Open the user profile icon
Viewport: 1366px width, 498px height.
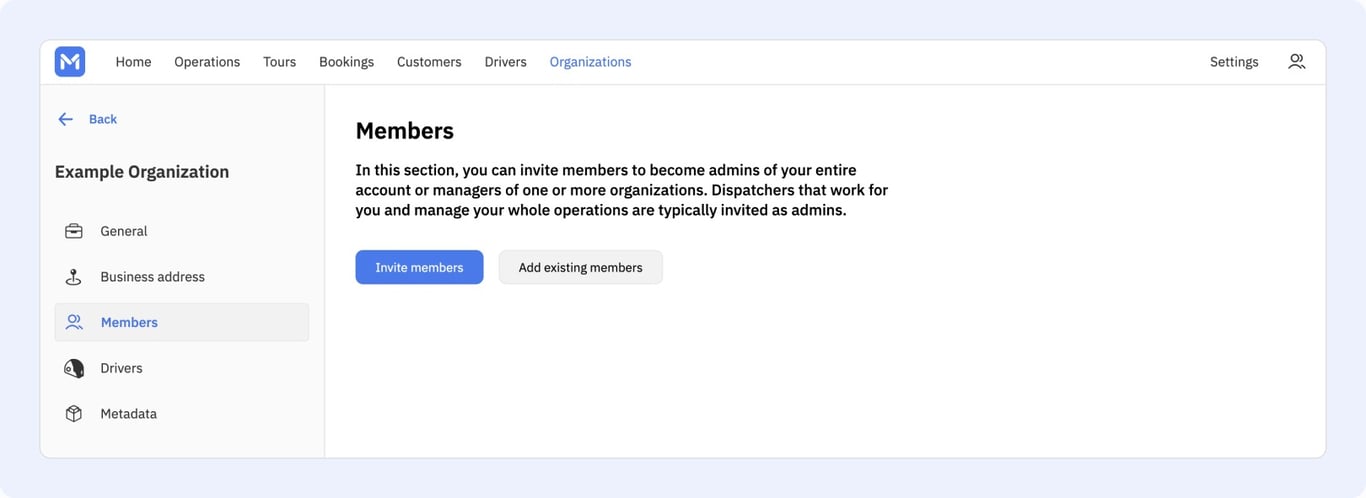(x=1296, y=62)
